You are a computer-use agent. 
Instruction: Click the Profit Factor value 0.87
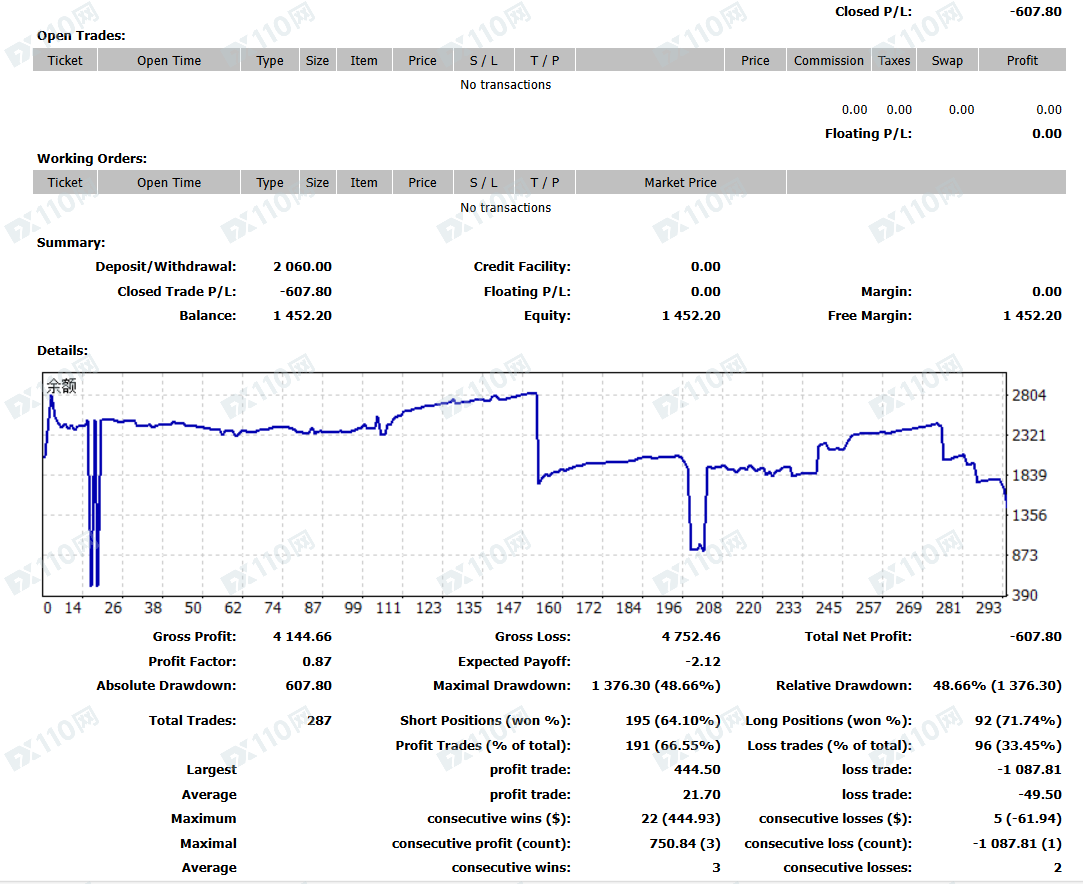pyautogui.click(x=317, y=661)
